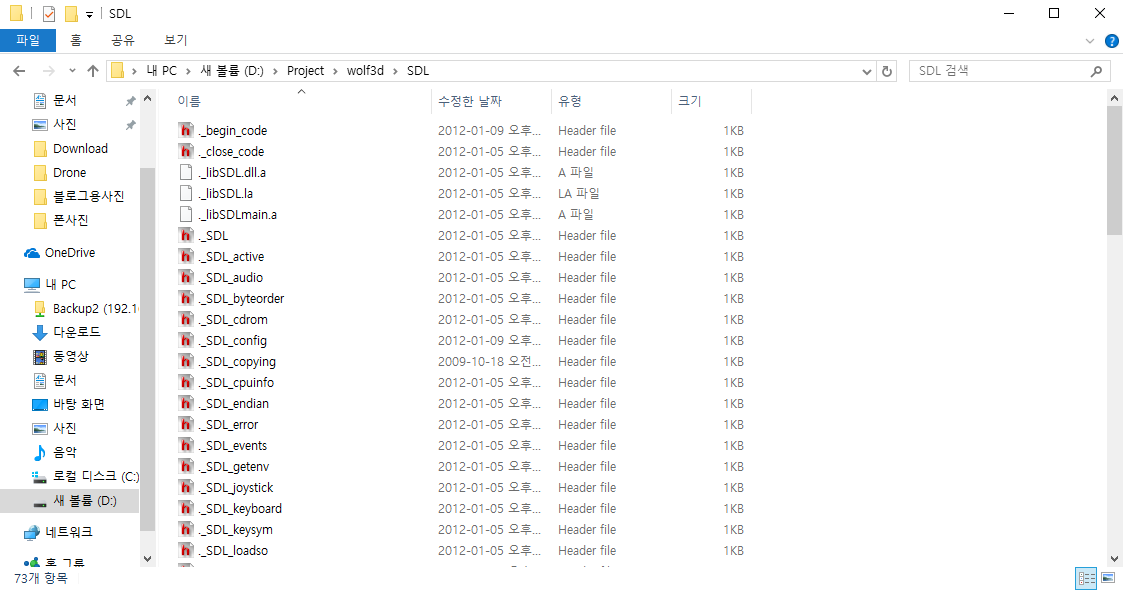Viewport: 1123px width, 590px height.
Task: Select the ._SDL_config file icon
Action: tap(186, 340)
